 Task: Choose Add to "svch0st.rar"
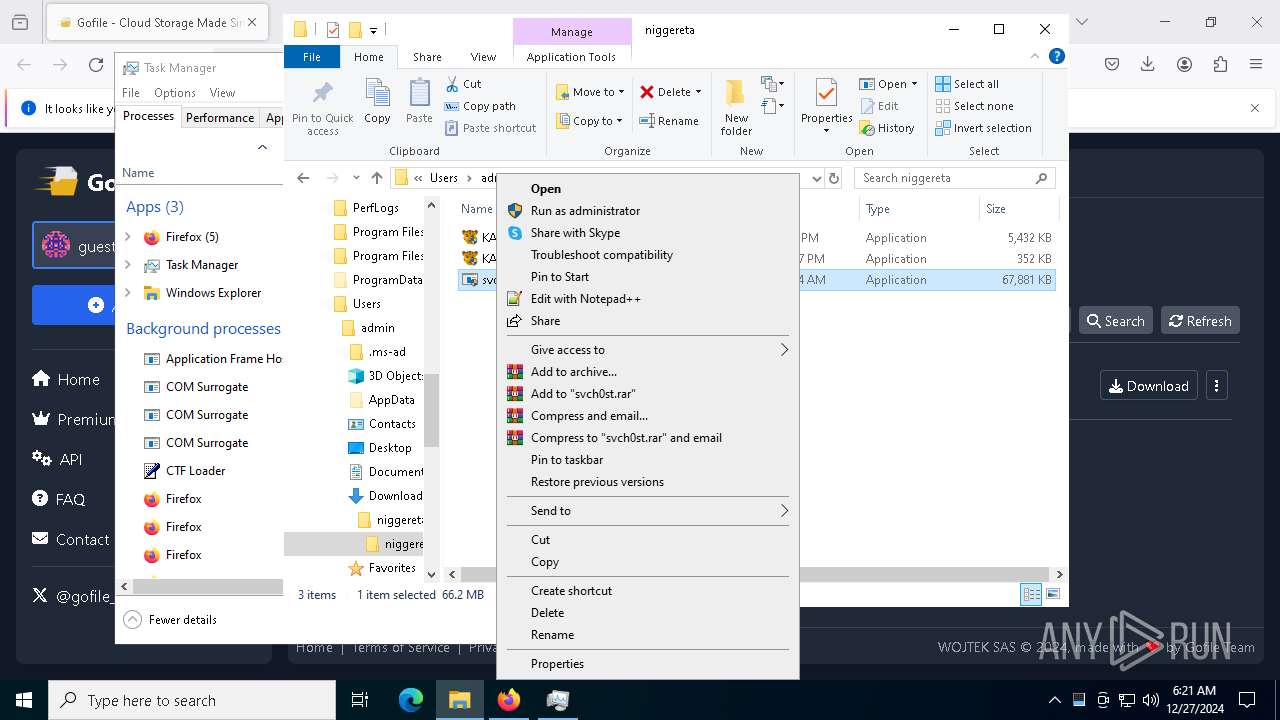pyautogui.click(x=648, y=394)
